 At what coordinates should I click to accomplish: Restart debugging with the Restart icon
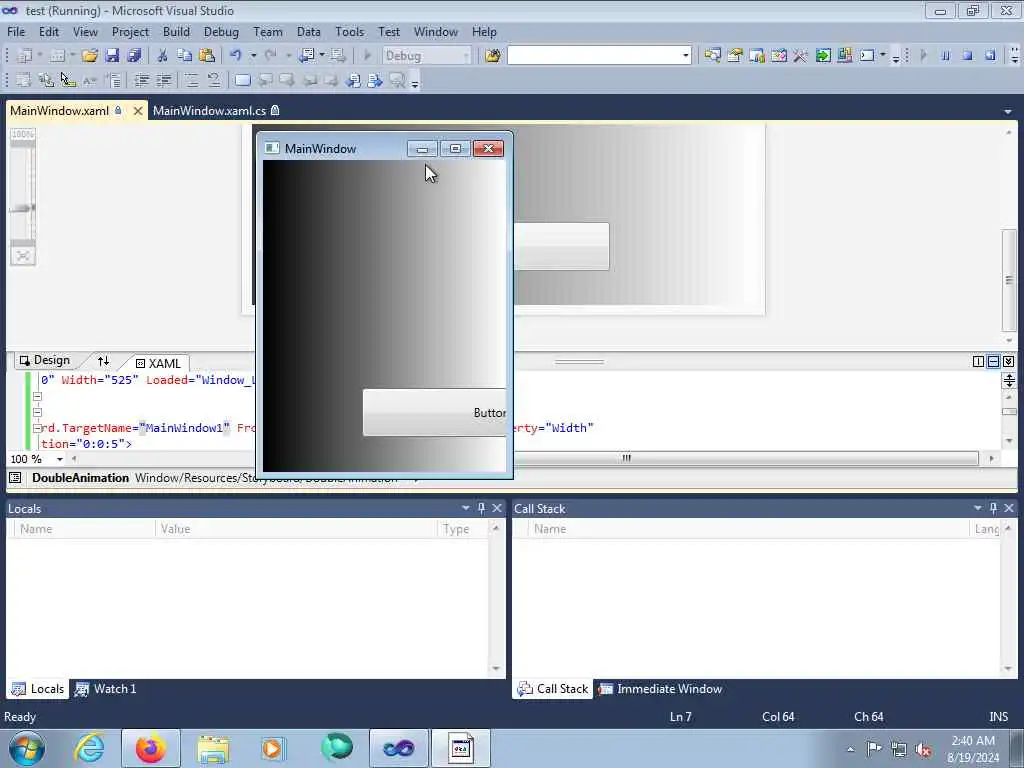[990, 56]
